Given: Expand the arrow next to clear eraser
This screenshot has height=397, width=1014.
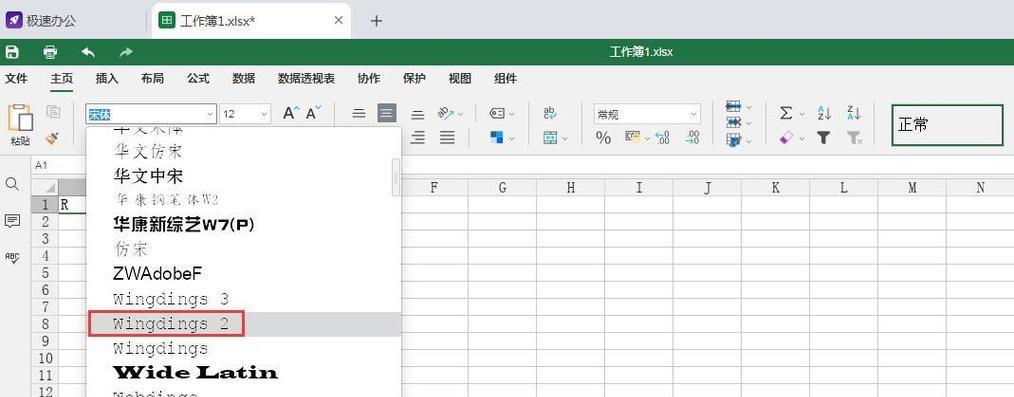Looking at the screenshot, I should tap(801, 138).
